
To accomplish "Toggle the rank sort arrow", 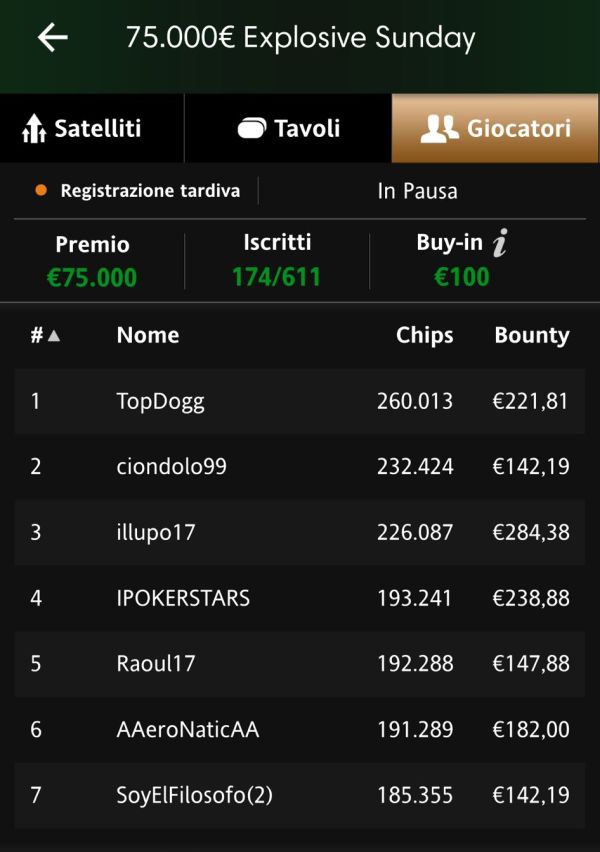I will pyautogui.click(x=54, y=336).
